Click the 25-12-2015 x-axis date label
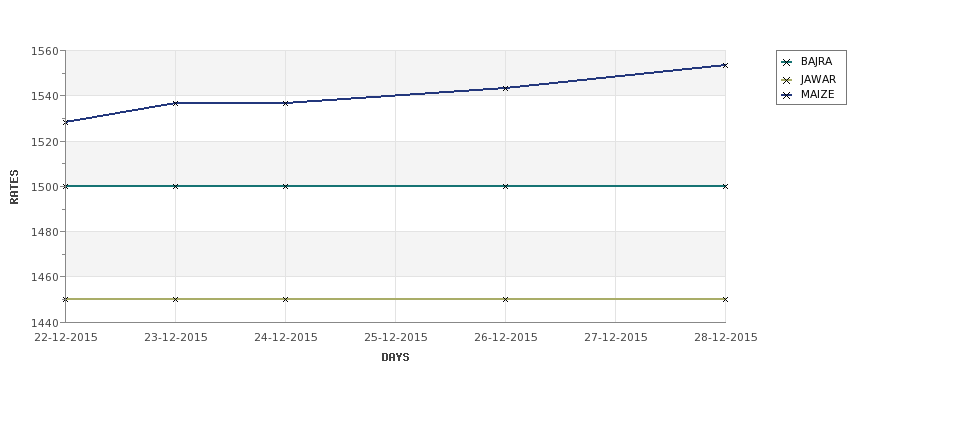The image size is (975, 429). pos(395,338)
